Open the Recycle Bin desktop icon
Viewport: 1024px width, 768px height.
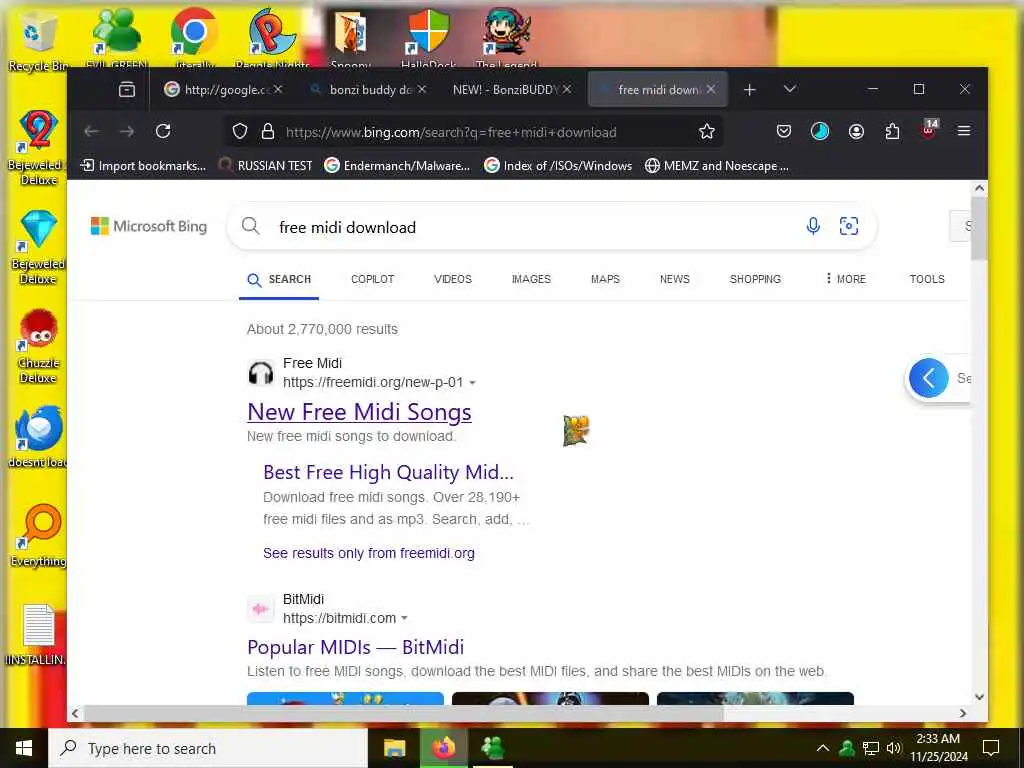click(x=38, y=39)
